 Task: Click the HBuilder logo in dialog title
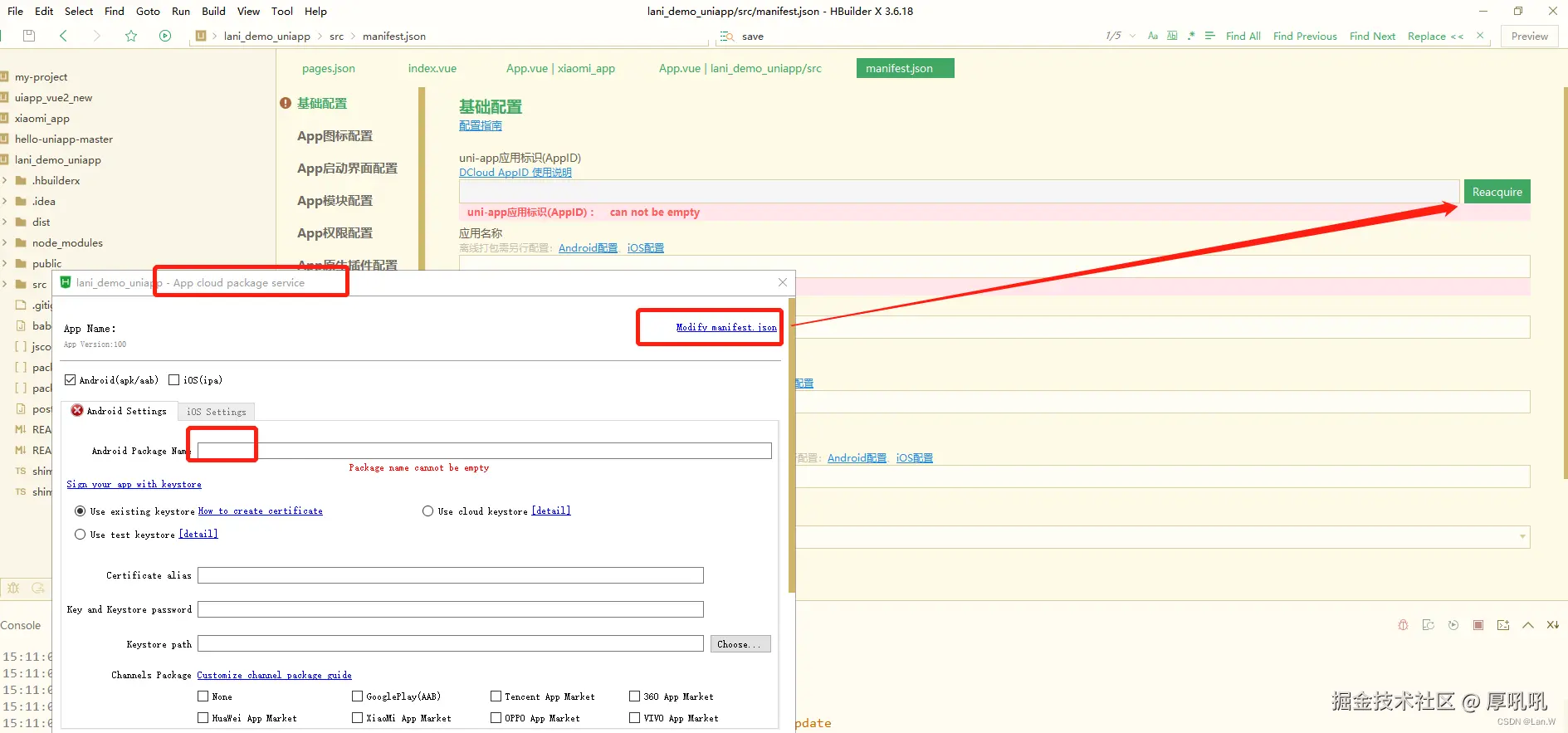(x=66, y=282)
